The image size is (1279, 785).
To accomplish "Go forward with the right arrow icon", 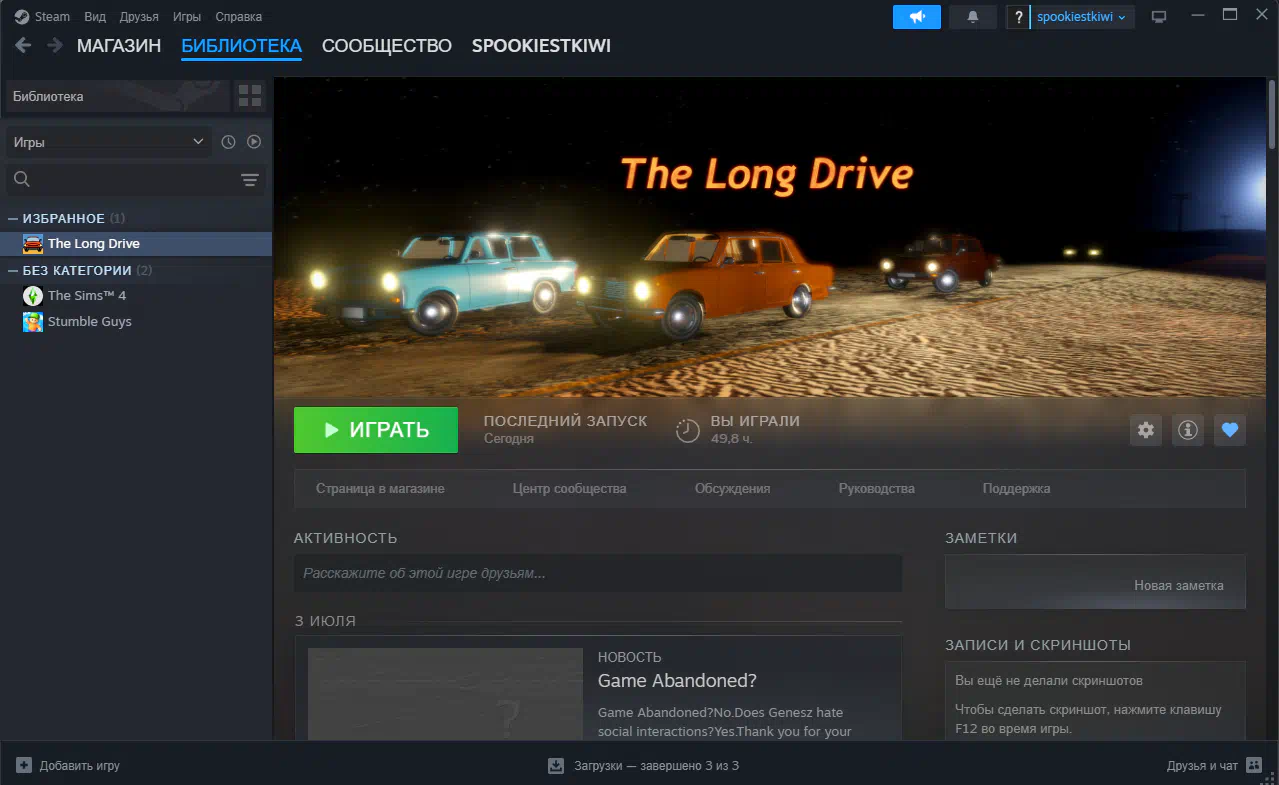I will (55, 45).
